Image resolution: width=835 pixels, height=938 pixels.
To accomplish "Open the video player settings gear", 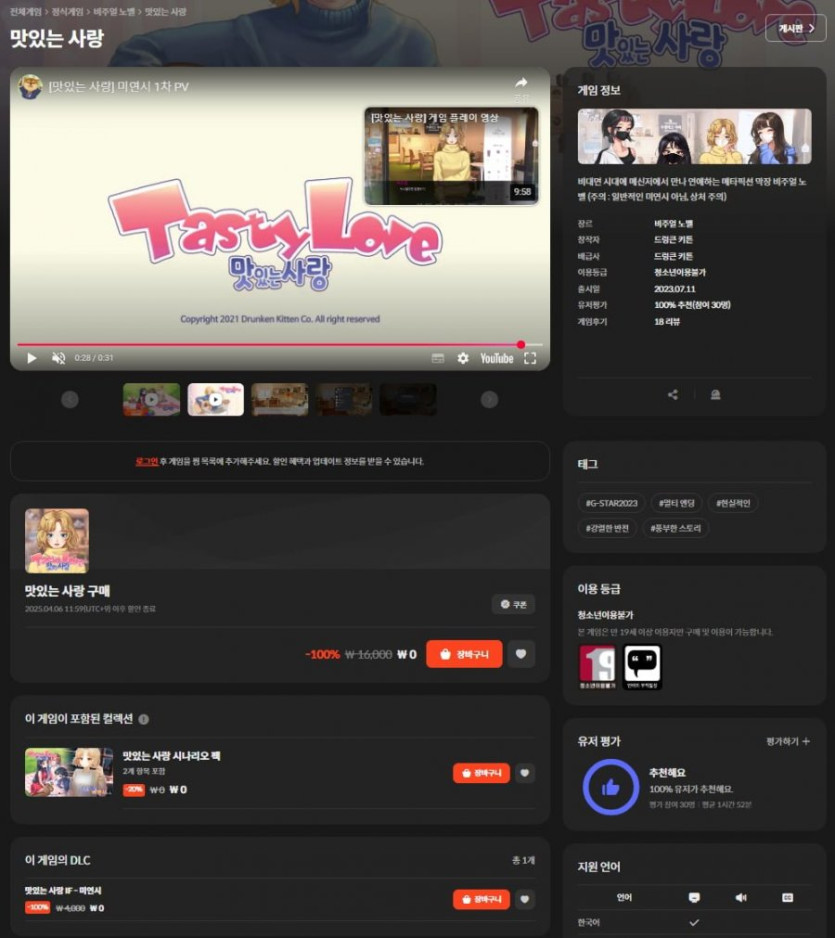I will pos(462,357).
